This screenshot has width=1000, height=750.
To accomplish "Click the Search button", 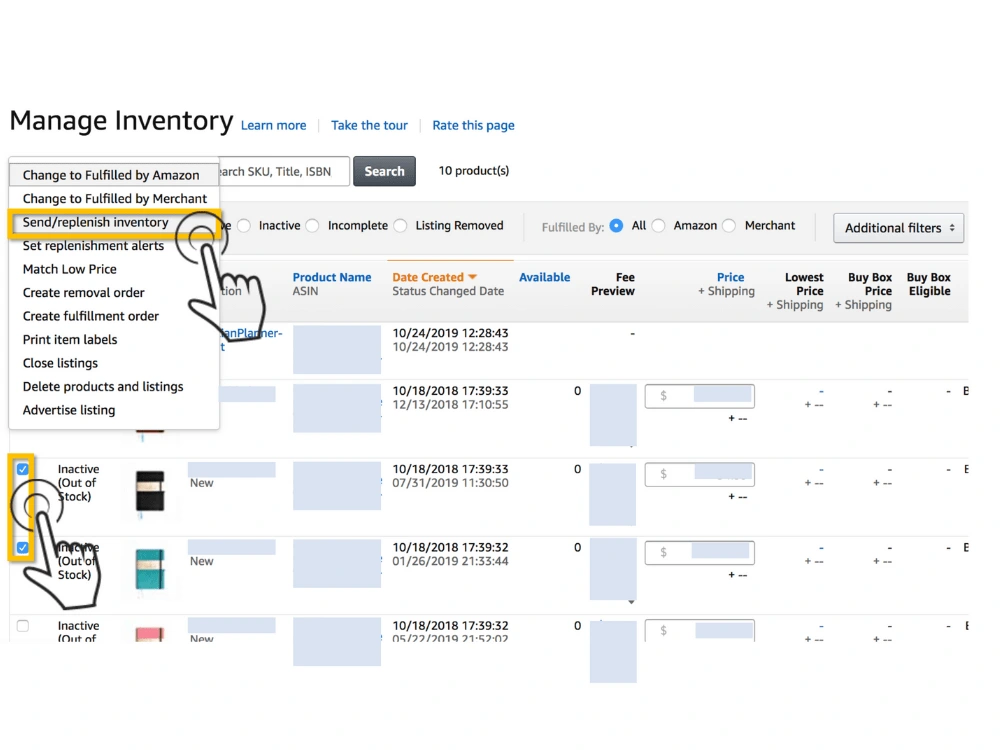I will pos(385,171).
